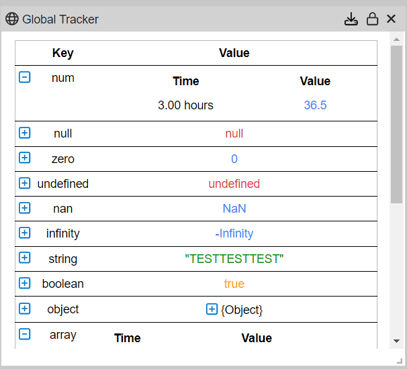
Task: Click the object key label
Action: (63, 309)
